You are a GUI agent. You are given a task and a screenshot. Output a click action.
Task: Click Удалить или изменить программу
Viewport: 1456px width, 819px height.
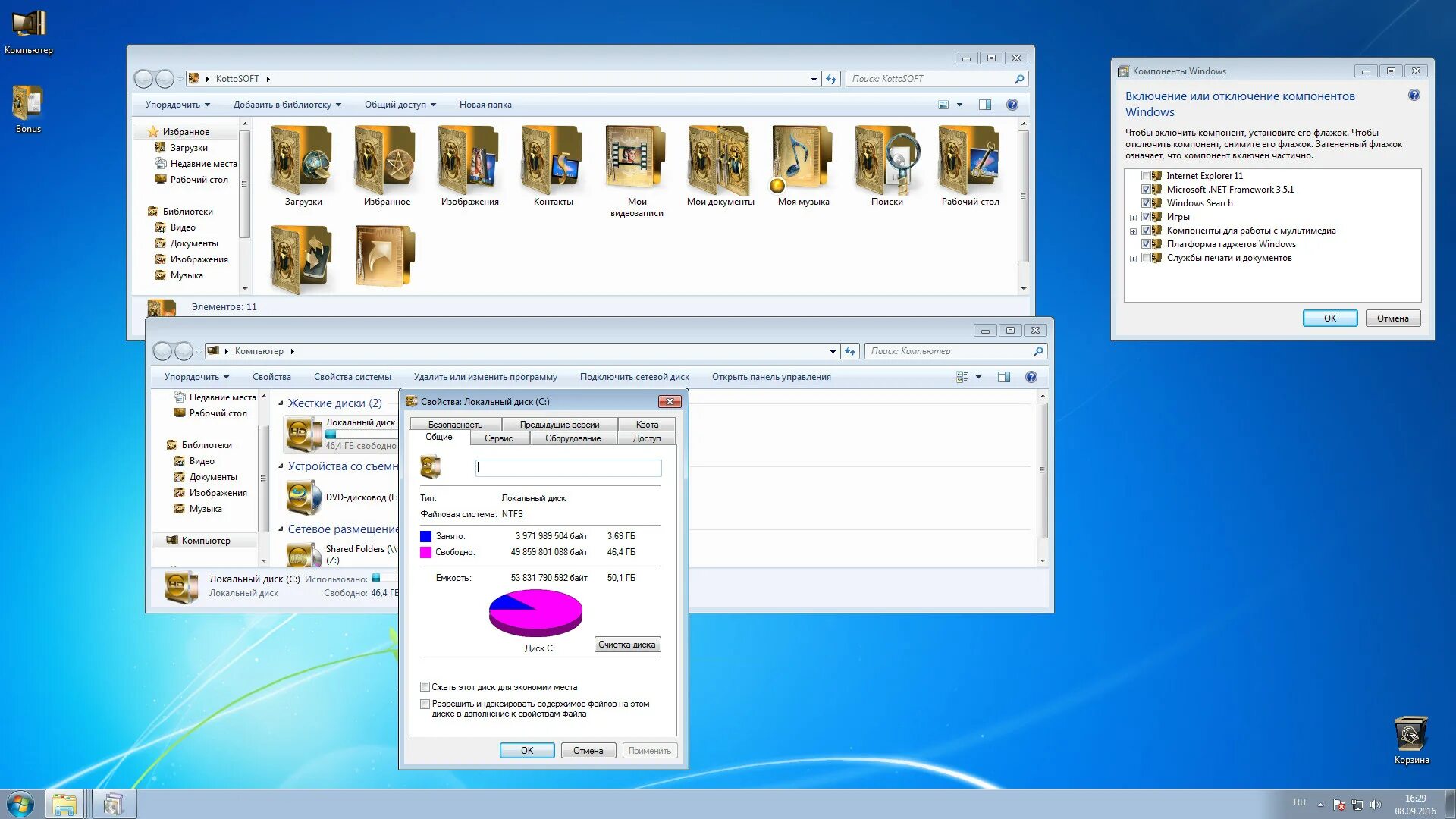coord(485,377)
